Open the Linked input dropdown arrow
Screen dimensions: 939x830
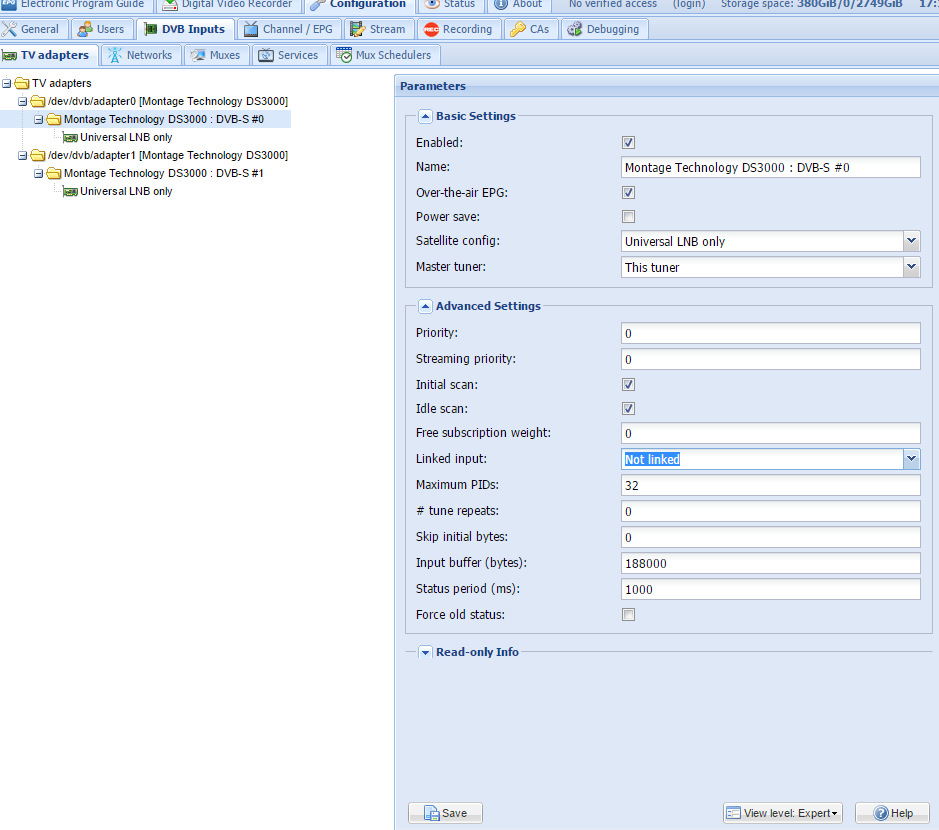click(x=911, y=459)
